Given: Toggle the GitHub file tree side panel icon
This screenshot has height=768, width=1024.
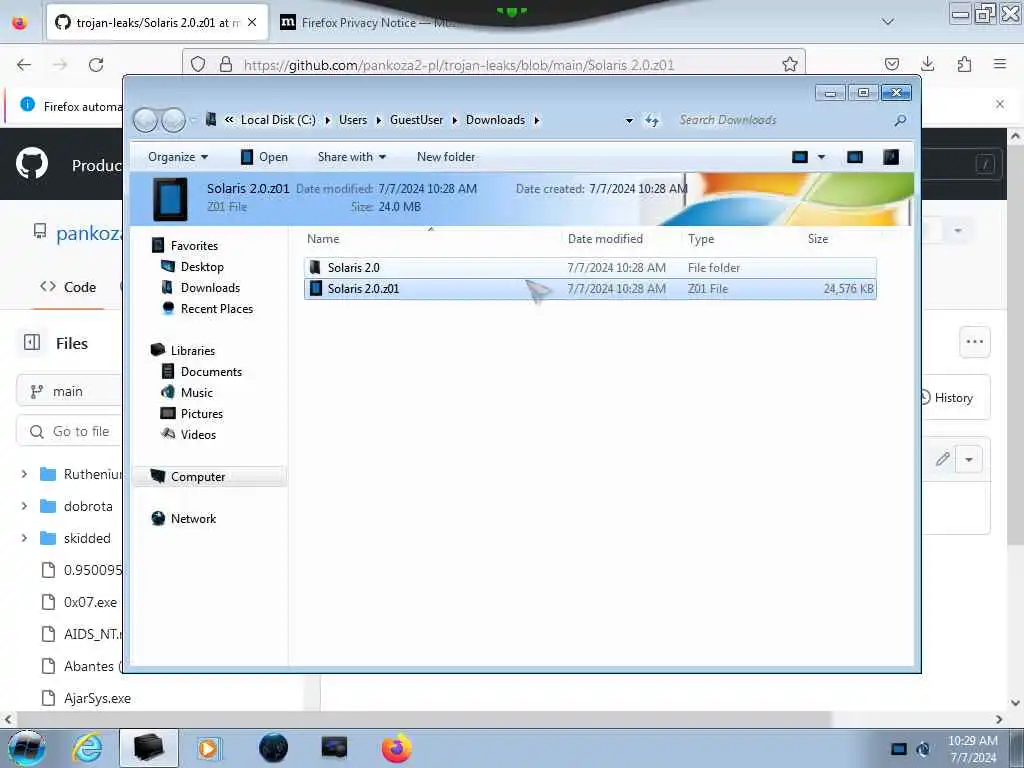Looking at the screenshot, I should 32,342.
